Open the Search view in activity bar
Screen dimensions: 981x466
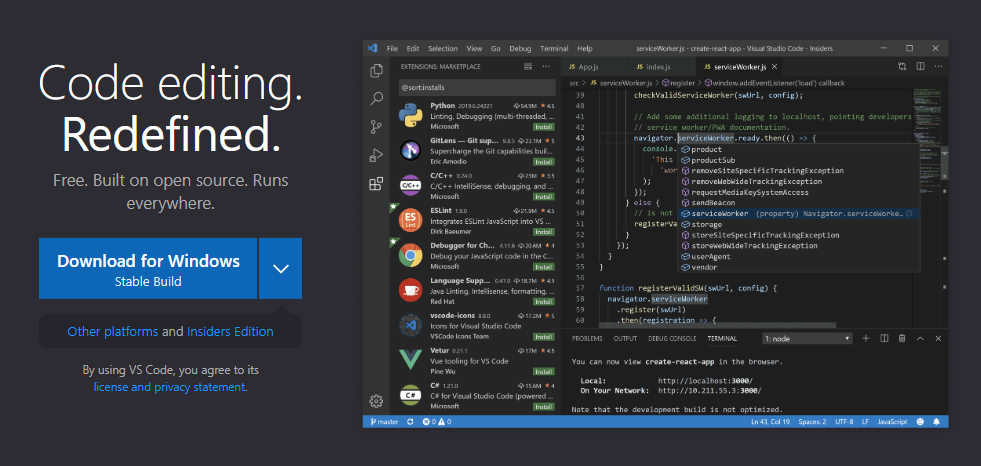[377, 98]
